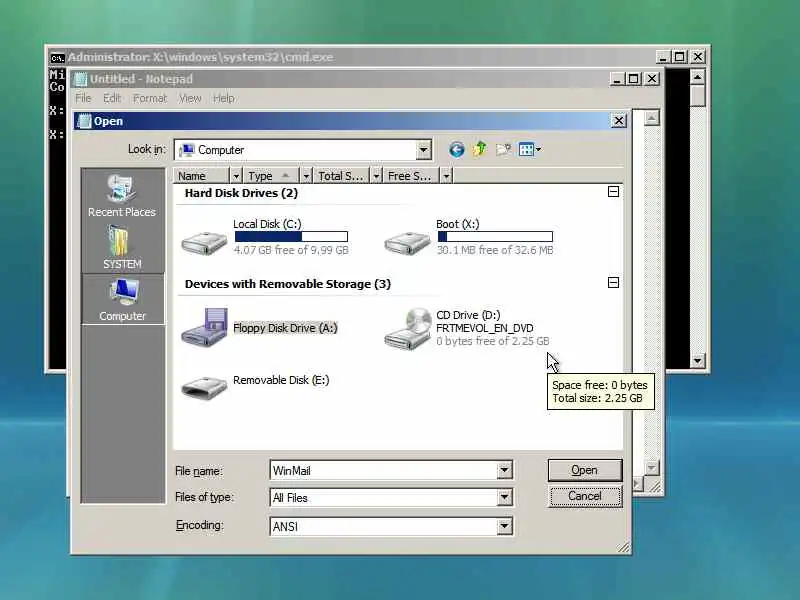
Task: Click Local Disk (C:) usage bar
Action: point(291,237)
